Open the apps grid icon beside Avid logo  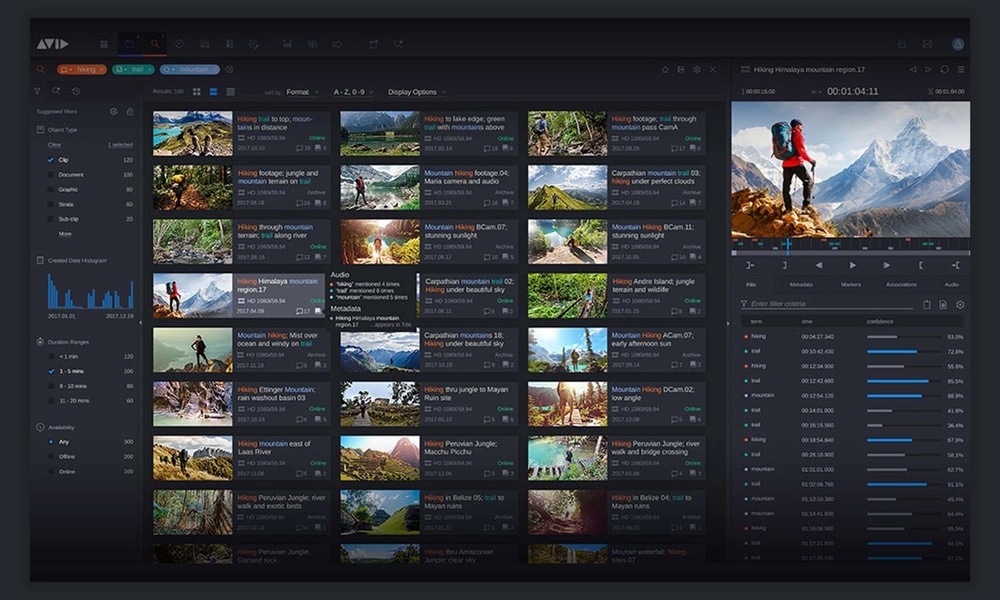point(103,44)
